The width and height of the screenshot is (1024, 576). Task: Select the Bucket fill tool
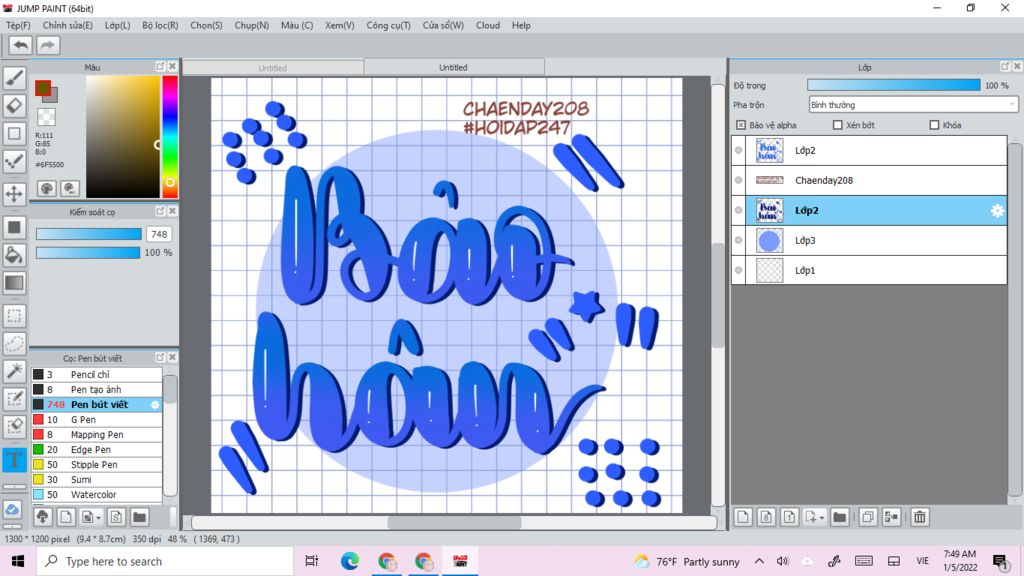pos(14,255)
